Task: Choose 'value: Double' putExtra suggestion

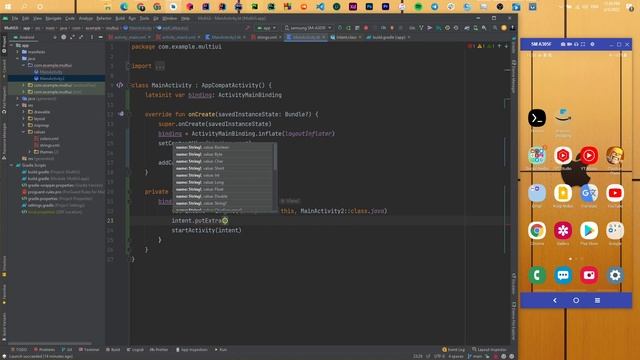Action: [x=224, y=196]
